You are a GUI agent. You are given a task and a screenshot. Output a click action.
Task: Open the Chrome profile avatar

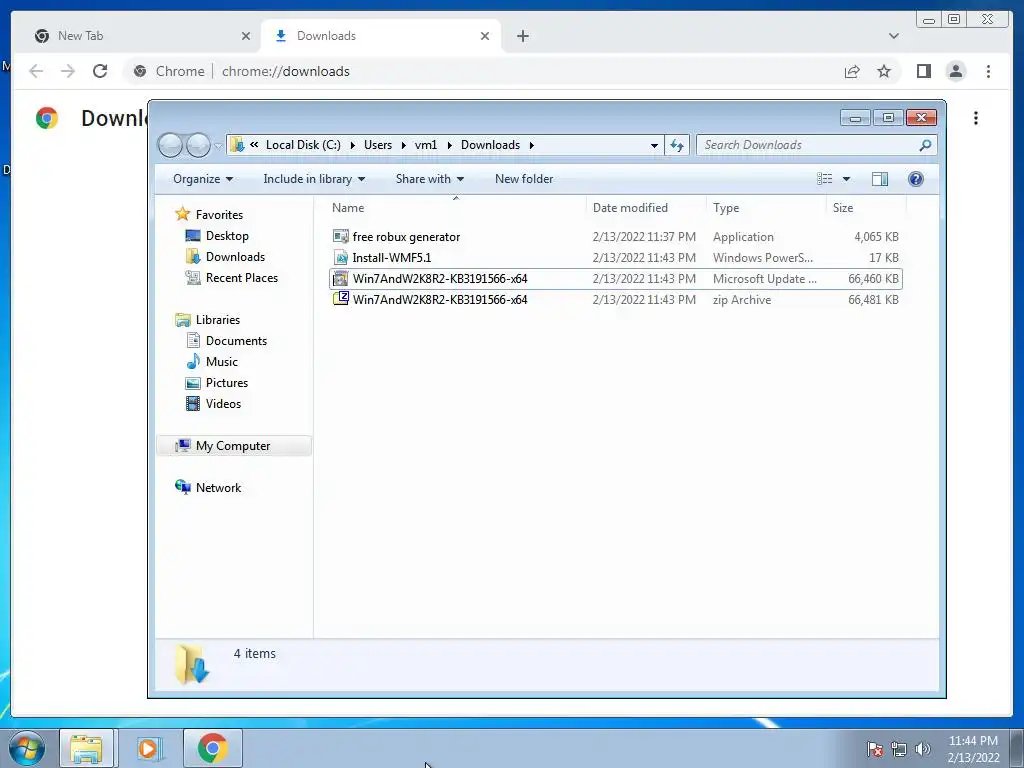tap(955, 71)
